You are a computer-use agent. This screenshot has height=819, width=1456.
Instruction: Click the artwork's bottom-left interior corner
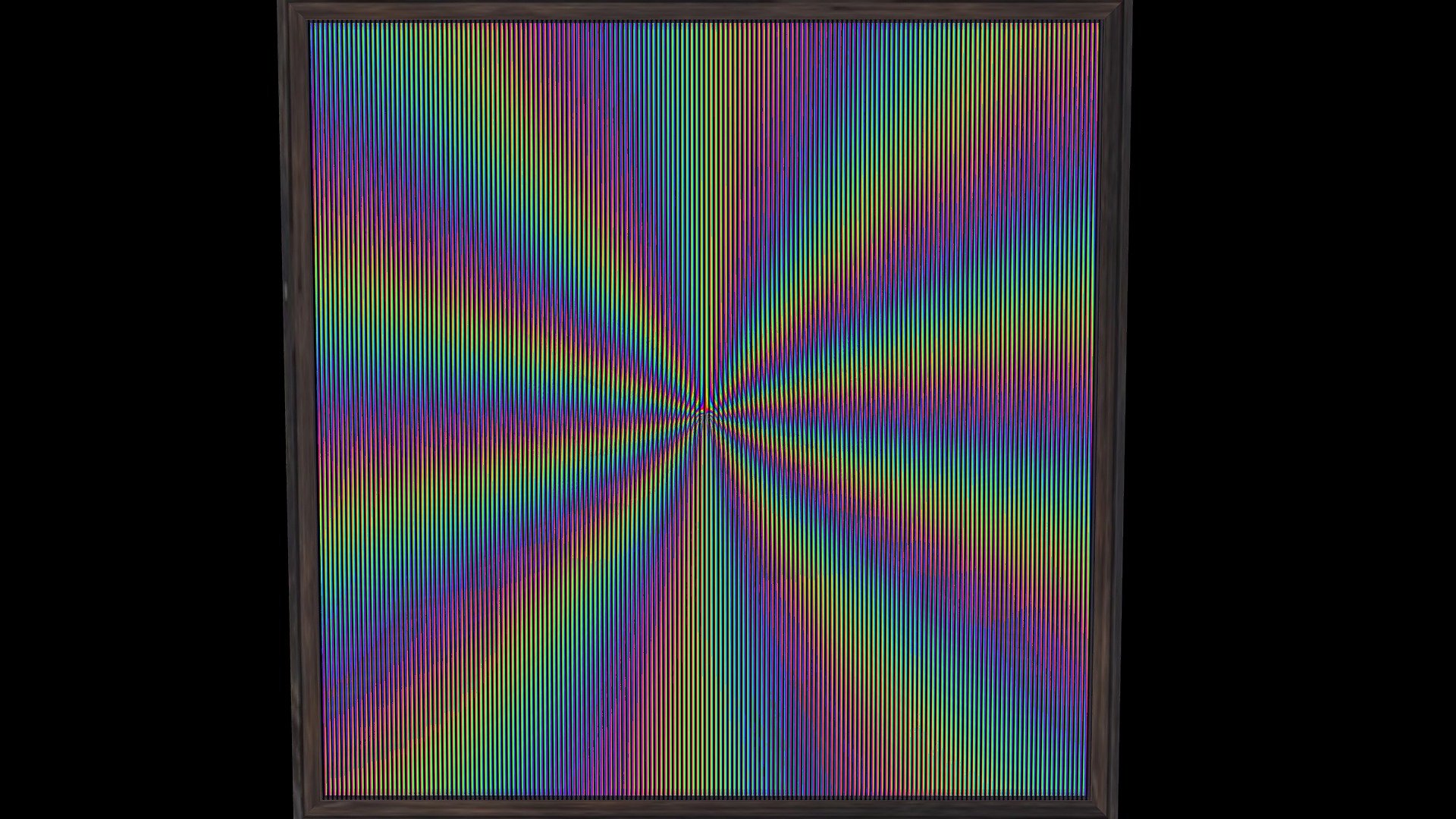pyautogui.click(x=326, y=793)
